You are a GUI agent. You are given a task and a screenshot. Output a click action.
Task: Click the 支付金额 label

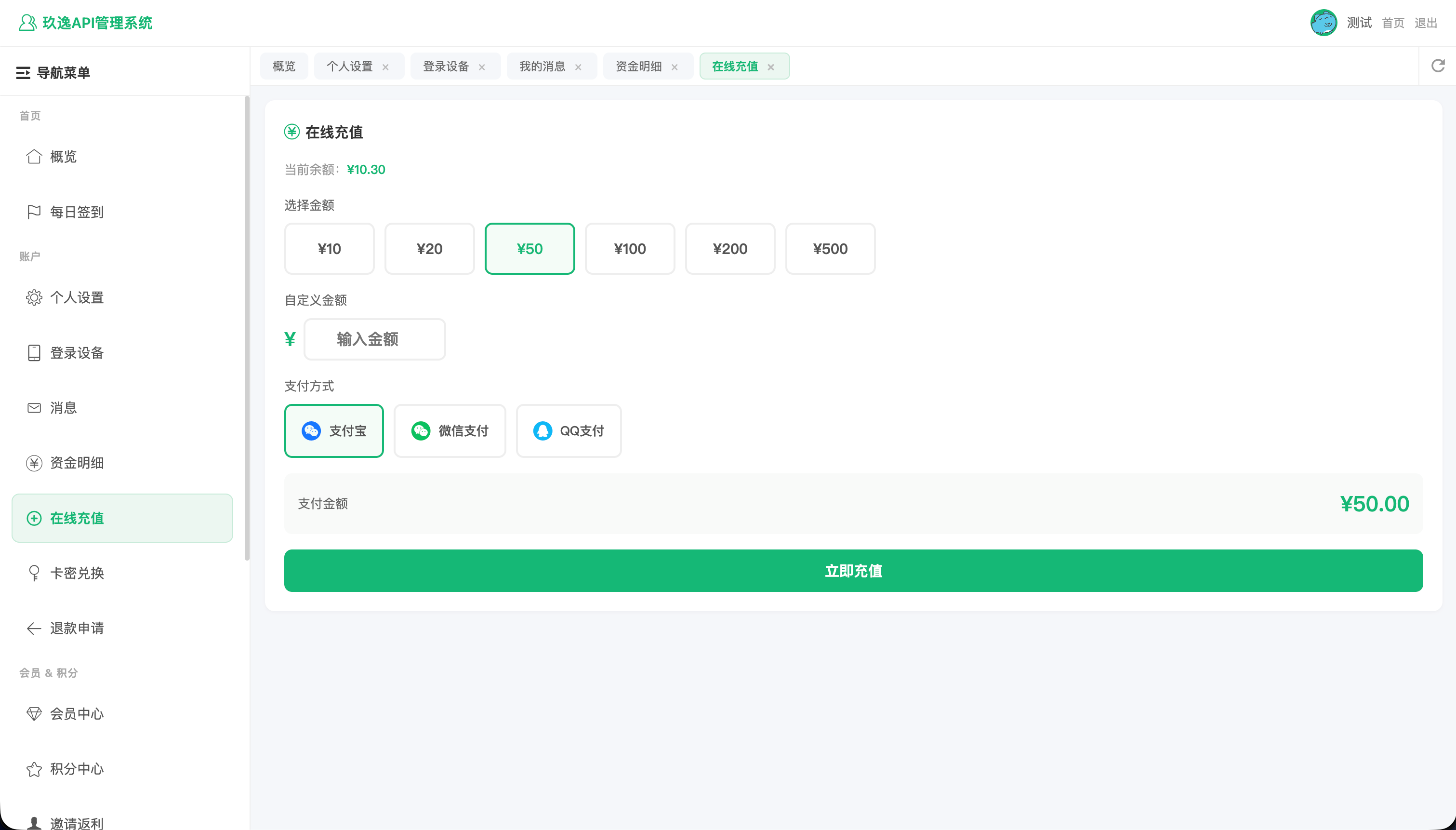[323, 504]
